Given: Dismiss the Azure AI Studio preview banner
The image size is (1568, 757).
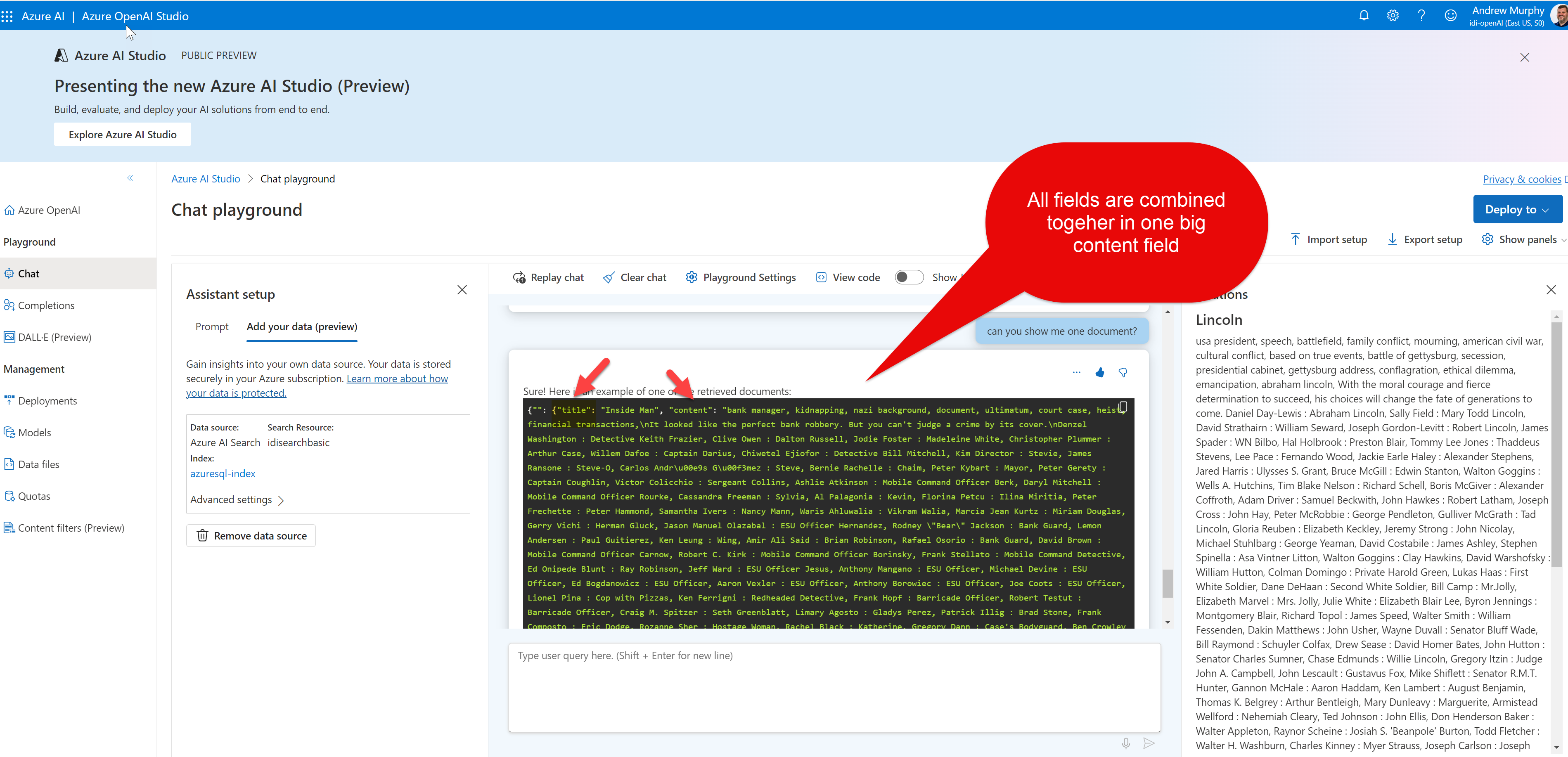Looking at the screenshot, I should [1524, 57].
